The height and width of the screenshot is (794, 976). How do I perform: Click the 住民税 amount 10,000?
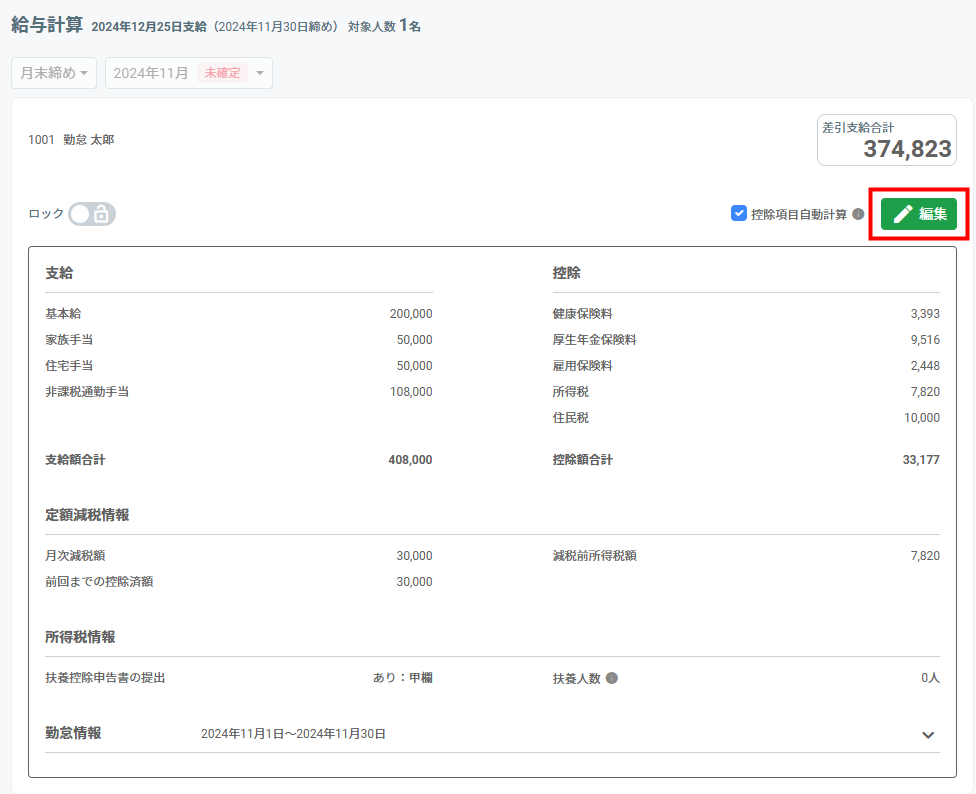922,418
